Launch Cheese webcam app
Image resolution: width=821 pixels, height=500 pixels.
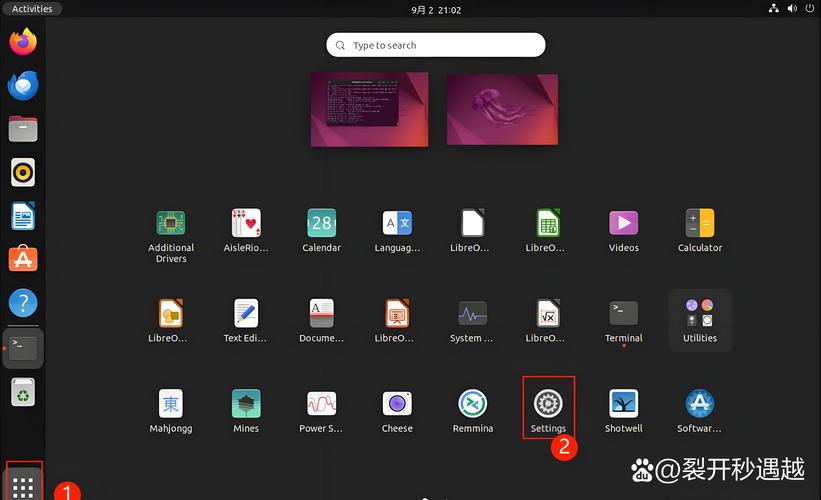click(x=397, y=411)
